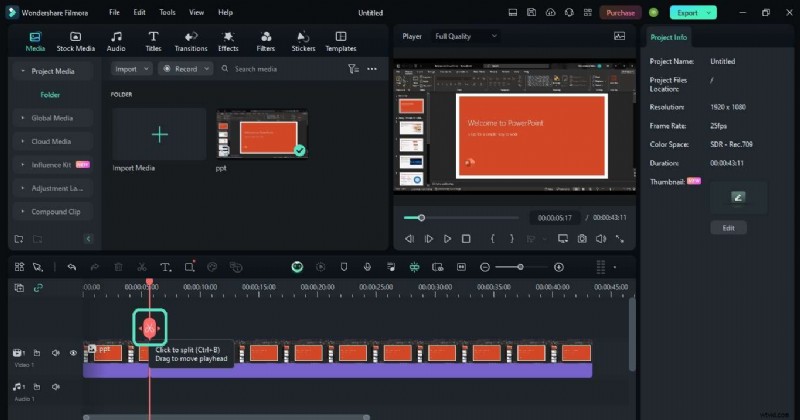Open the player scopes display icon
The width and height of the screenshot is (800, 420).
(x=619, y=36)
